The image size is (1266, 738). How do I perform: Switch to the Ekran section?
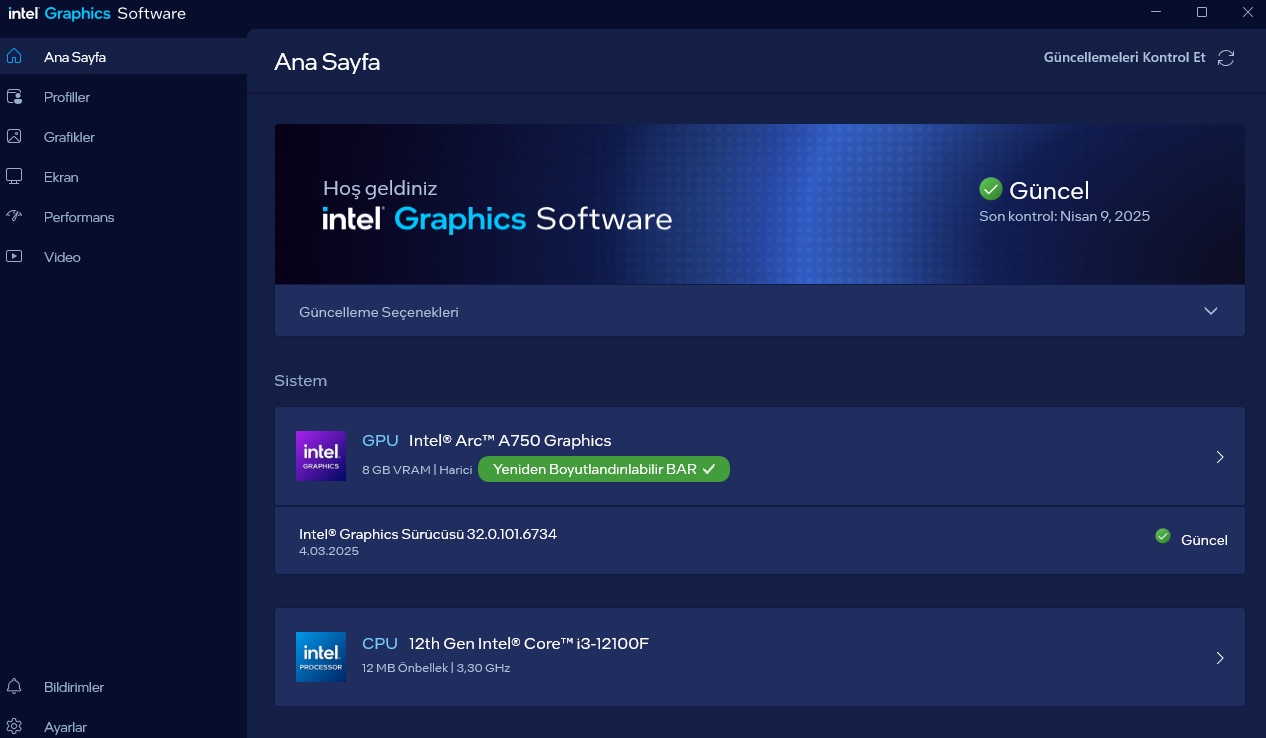click(123, 177)
